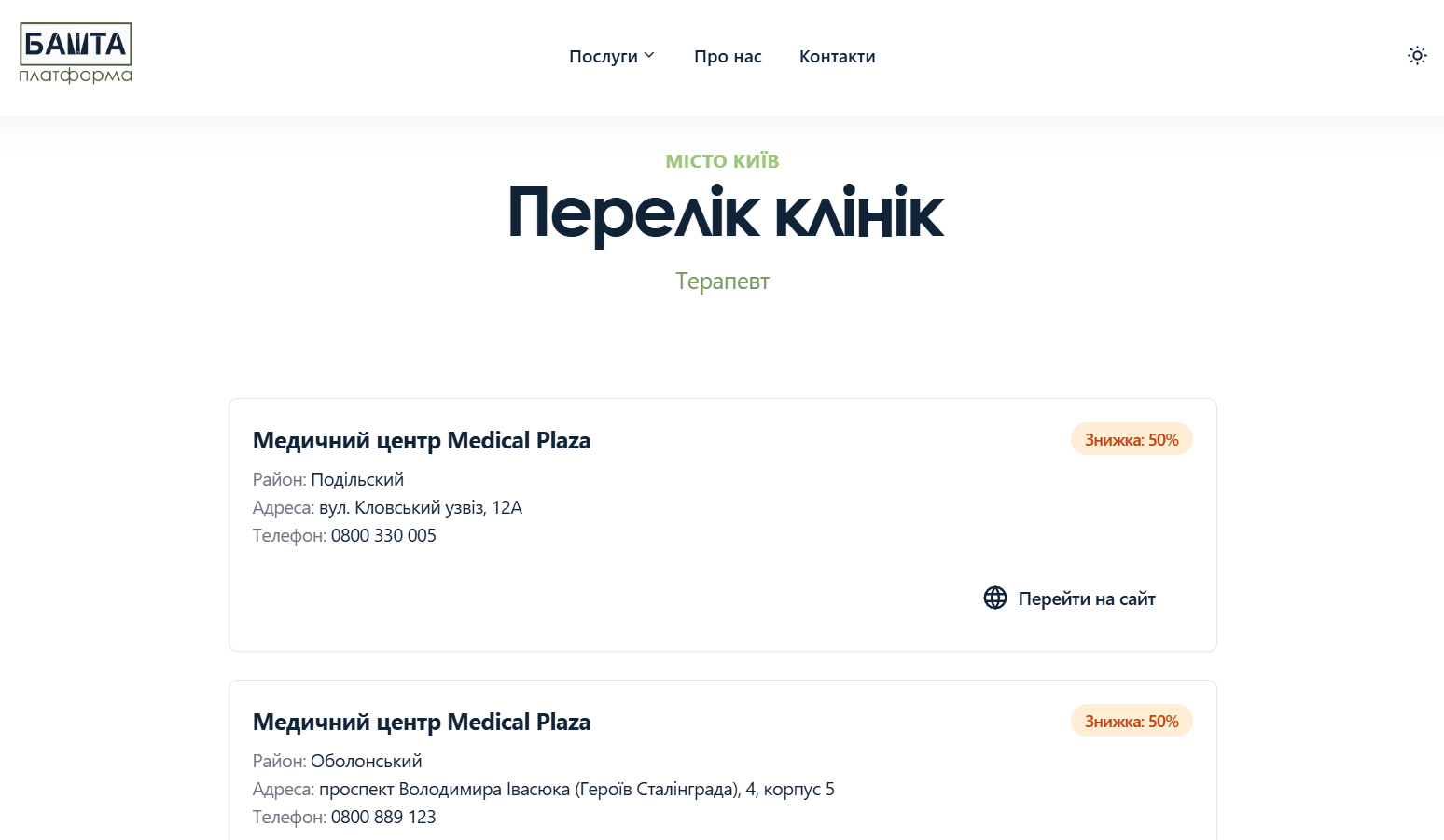Toggle the light/dark theme sun icon
Image resolution: width=1444 pixels, height=840 pixels.
tap(1417, 56)
